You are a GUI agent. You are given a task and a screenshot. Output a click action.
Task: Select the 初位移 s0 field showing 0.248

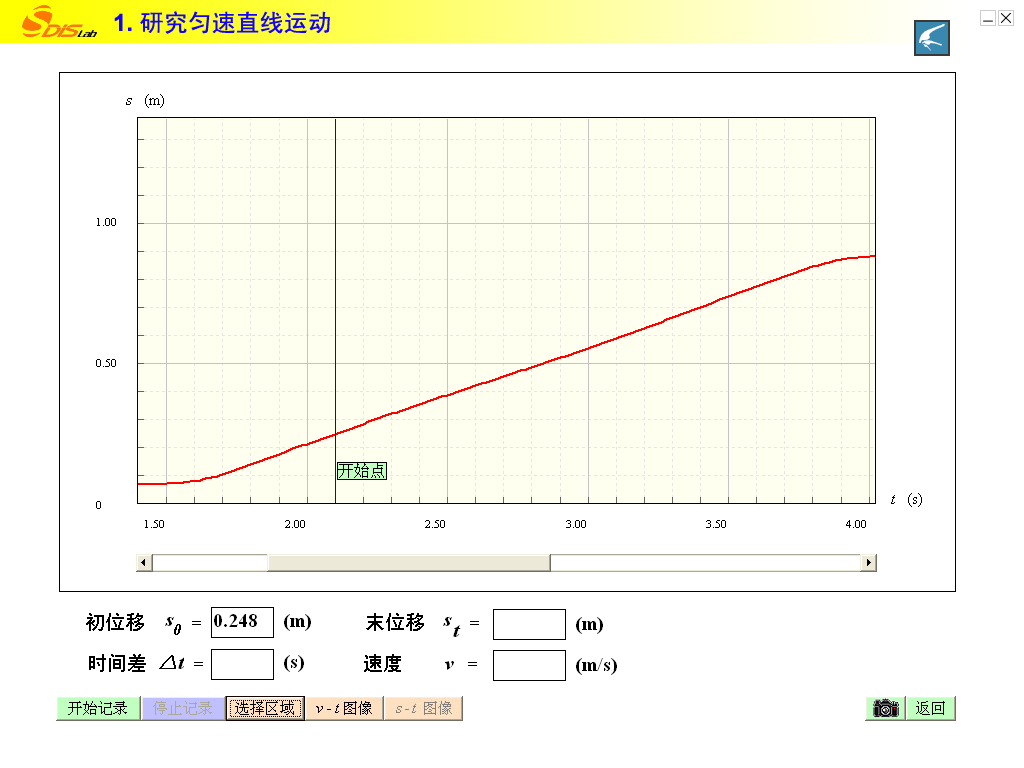[x=242, y=622]
